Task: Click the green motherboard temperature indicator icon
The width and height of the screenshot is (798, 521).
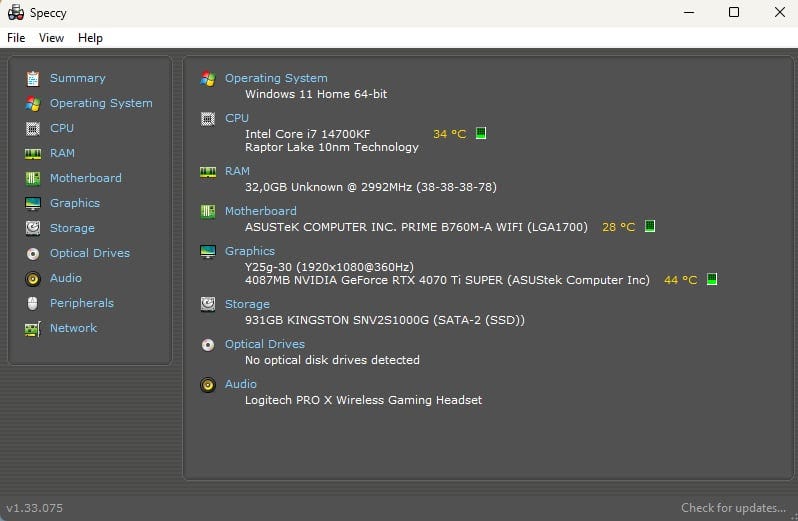Action: point(650,226)
